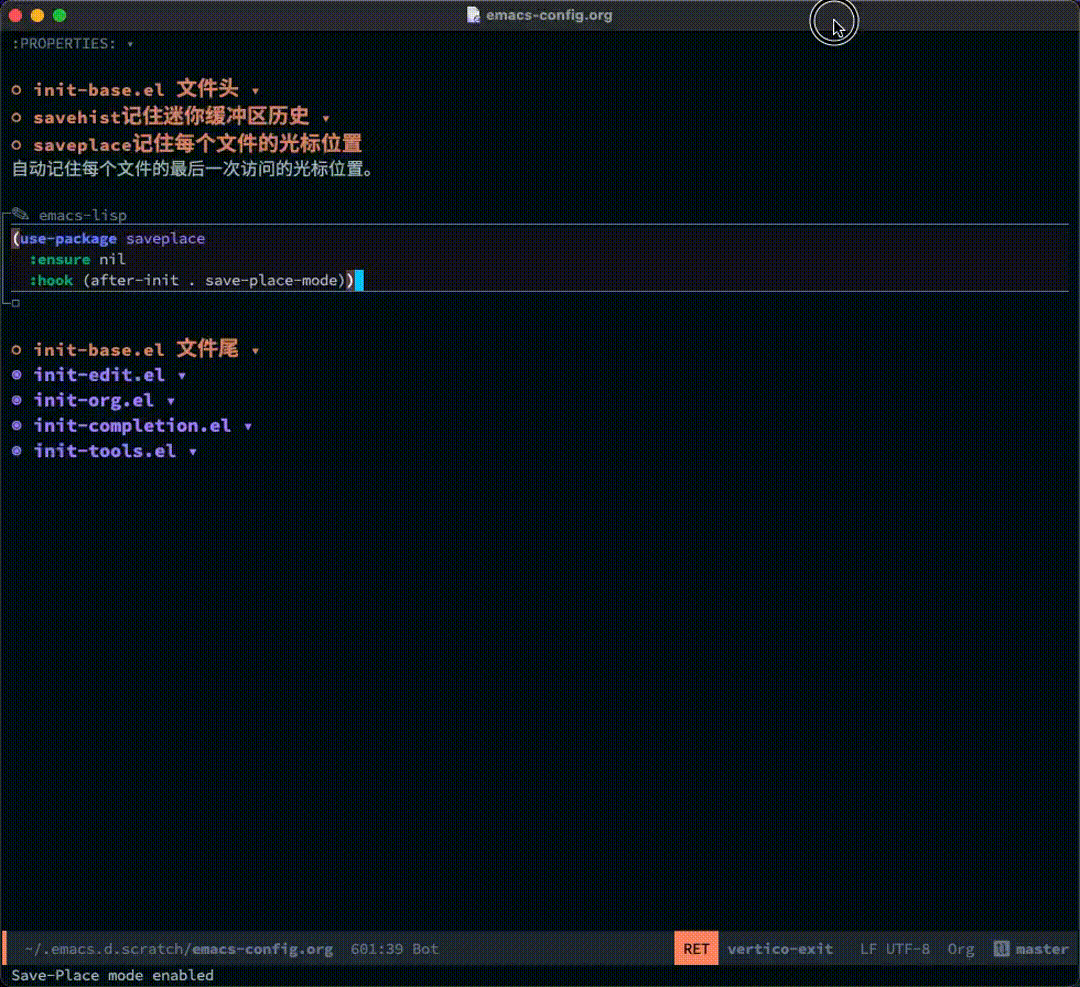Viewport: 1080px width, 987px height.
Task: Click the Save-Place mode enabled echo message
Action: (112, 975)
